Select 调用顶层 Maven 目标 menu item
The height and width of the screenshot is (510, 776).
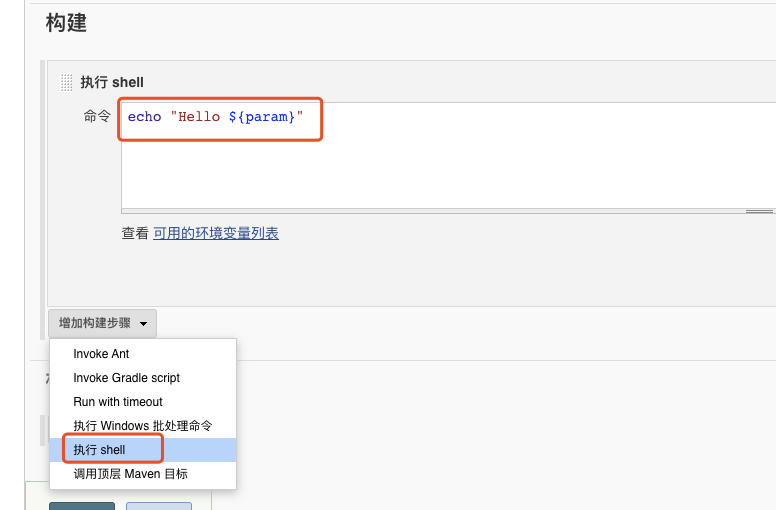tap(143, 473)
